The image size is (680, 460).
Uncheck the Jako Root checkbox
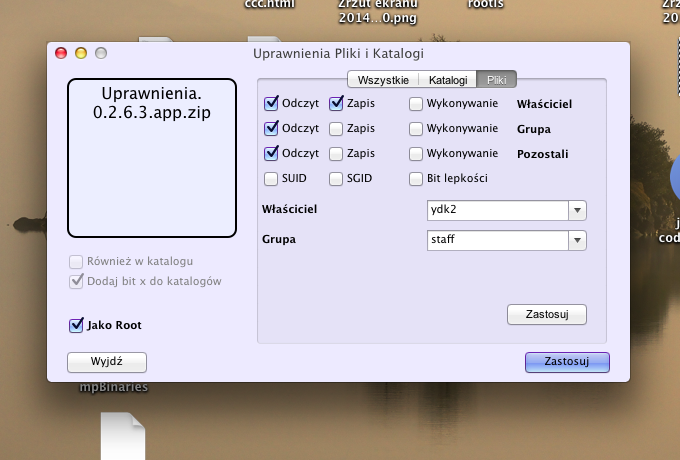[x=76, y=325]
